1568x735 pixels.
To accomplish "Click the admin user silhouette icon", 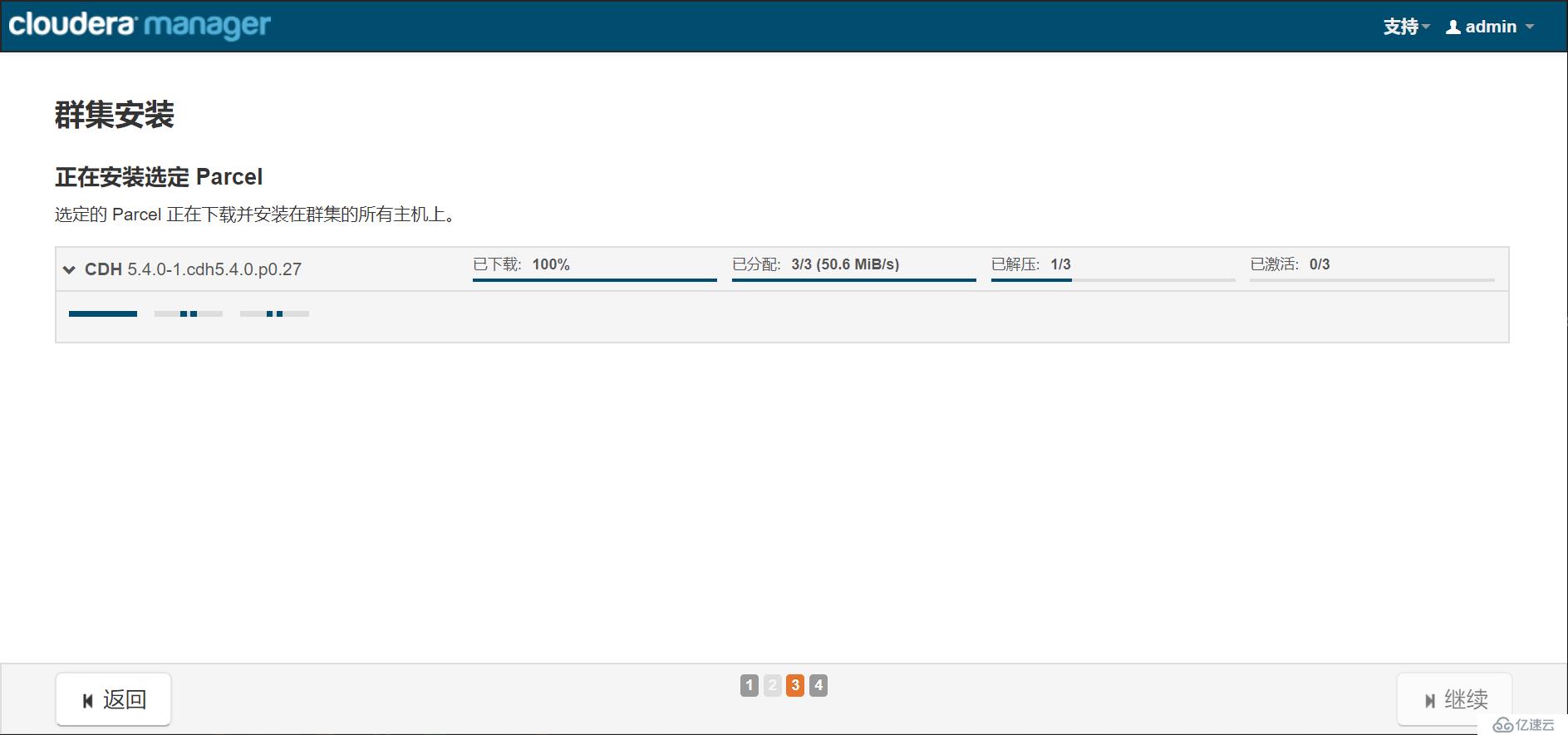I will (1453, 27).
